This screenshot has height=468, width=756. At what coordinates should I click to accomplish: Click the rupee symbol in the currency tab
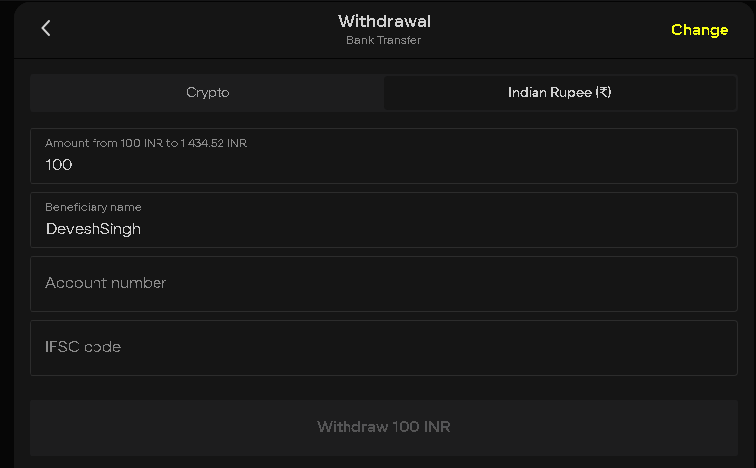(x=603, y=93)
